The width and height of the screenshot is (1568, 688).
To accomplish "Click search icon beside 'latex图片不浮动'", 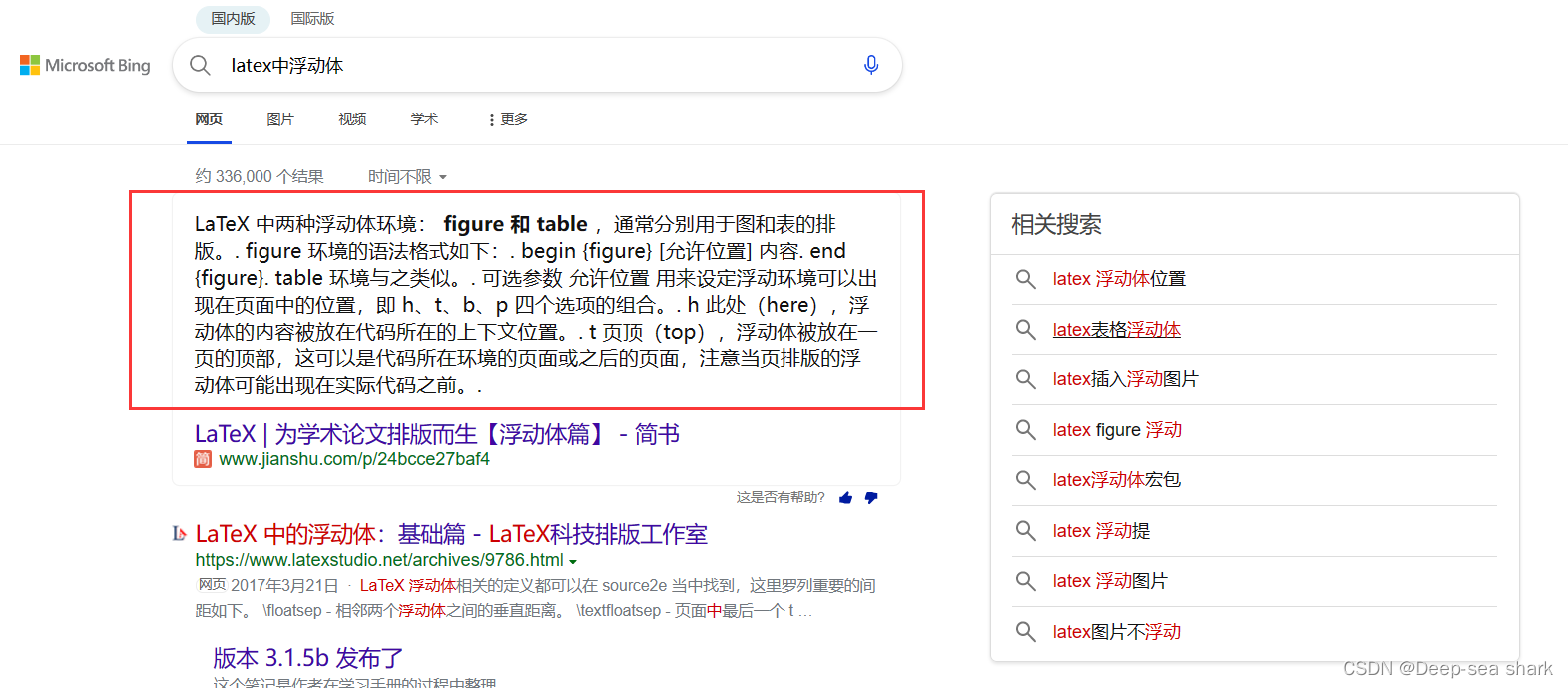I will (x=1025, y=632).
